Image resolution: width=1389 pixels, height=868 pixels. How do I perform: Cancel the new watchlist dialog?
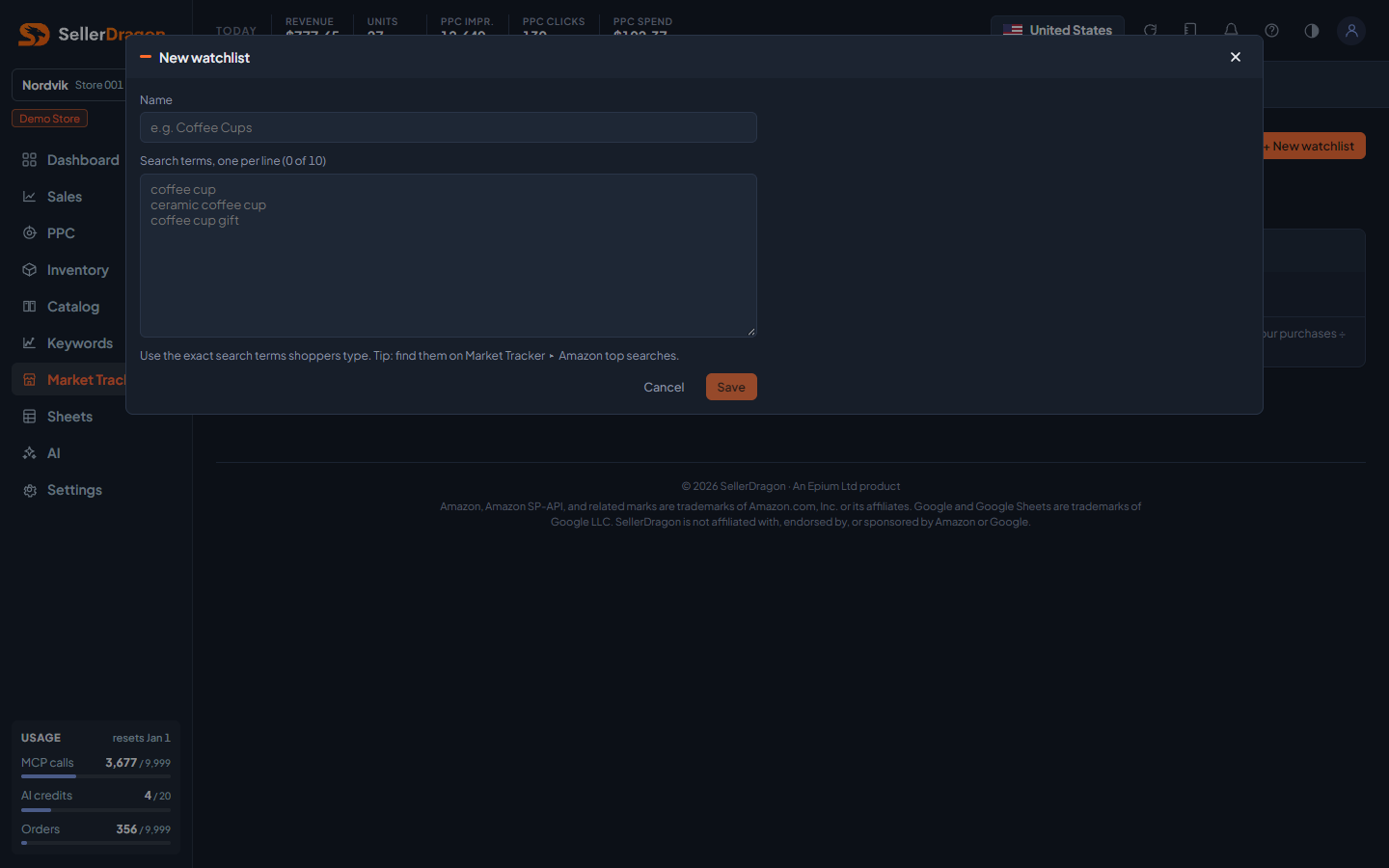tap(664, 387)
